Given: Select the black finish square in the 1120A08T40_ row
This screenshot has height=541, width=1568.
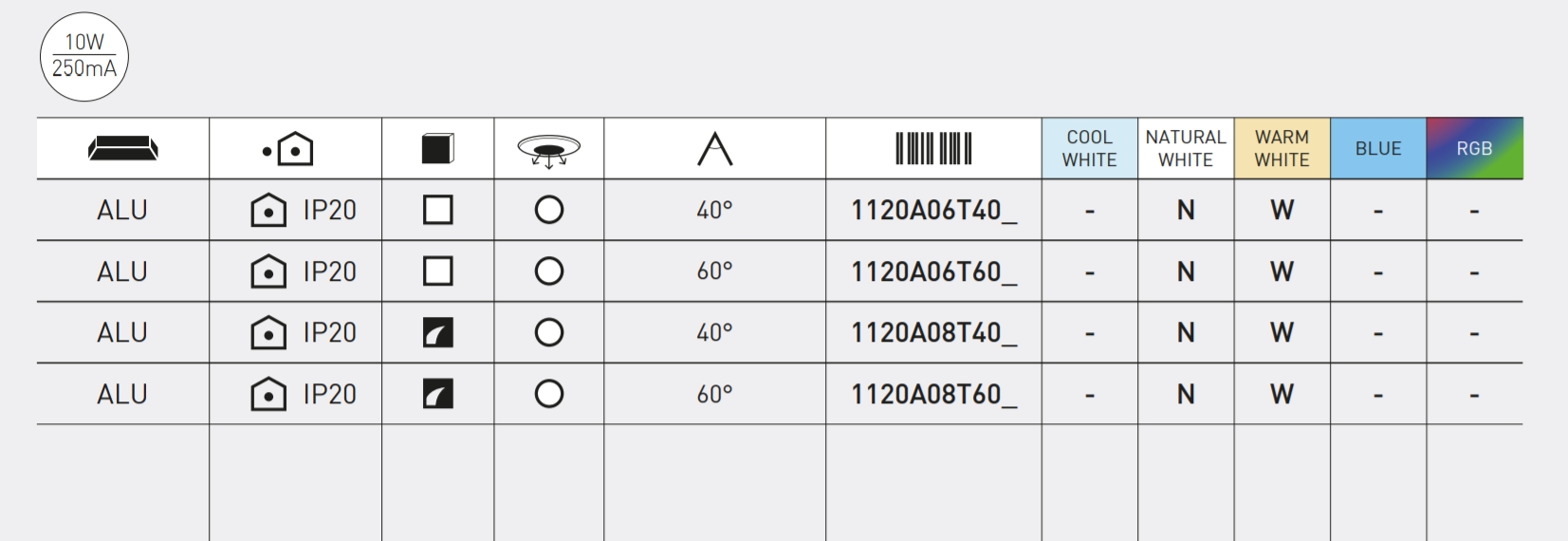Looking at the screenshot, I should [438, 332].
